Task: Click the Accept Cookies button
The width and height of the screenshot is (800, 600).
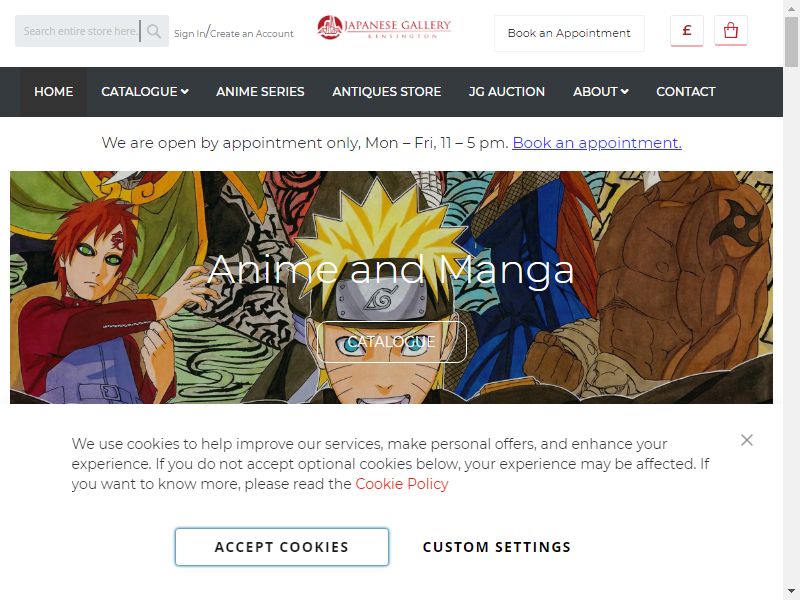Action: tap(282, 547)
